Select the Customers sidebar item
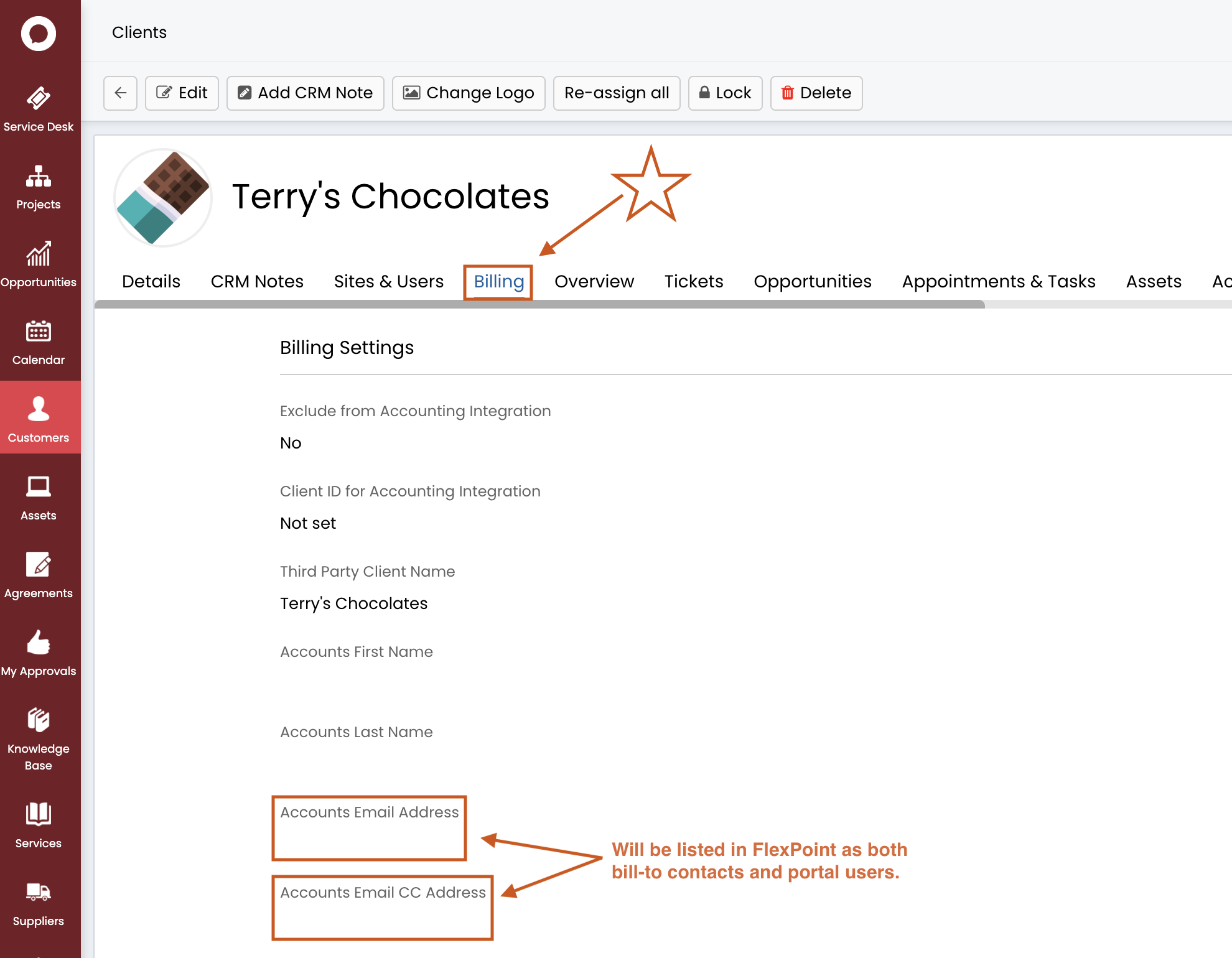The image size is (1232, 958). 39,417
